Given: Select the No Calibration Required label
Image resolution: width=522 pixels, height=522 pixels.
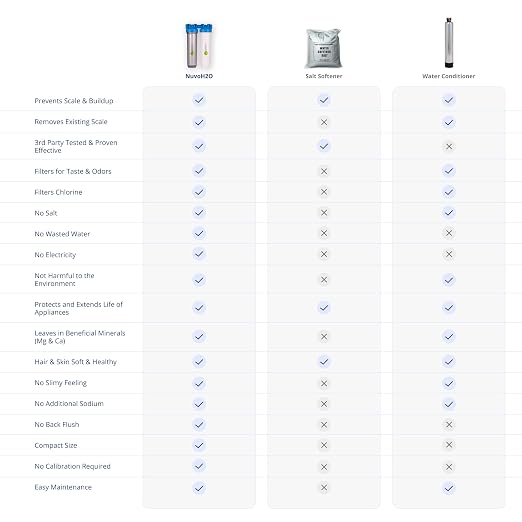Looking at the screenshot, I should [72, 466].
